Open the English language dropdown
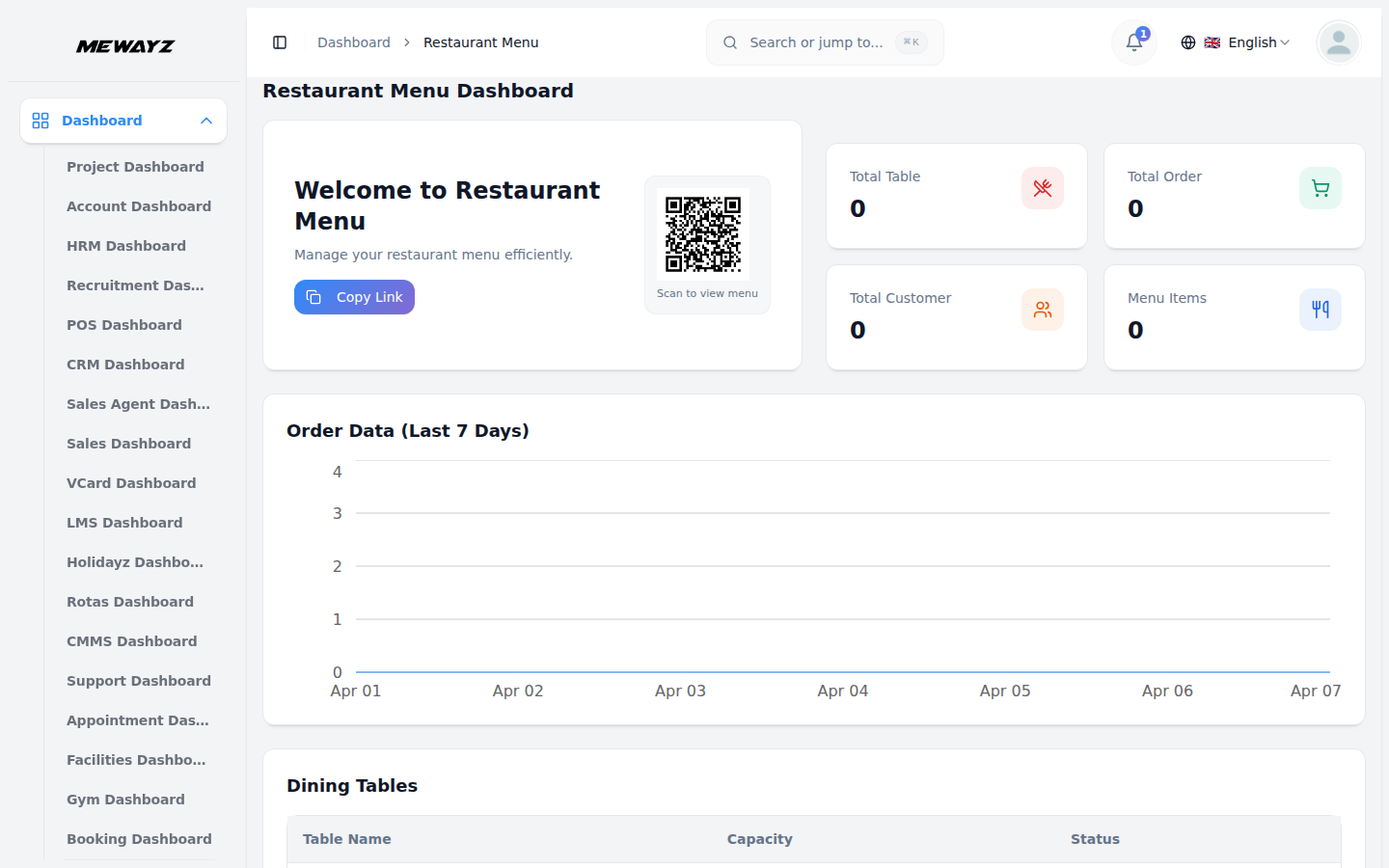 [x=1252, y=42]
